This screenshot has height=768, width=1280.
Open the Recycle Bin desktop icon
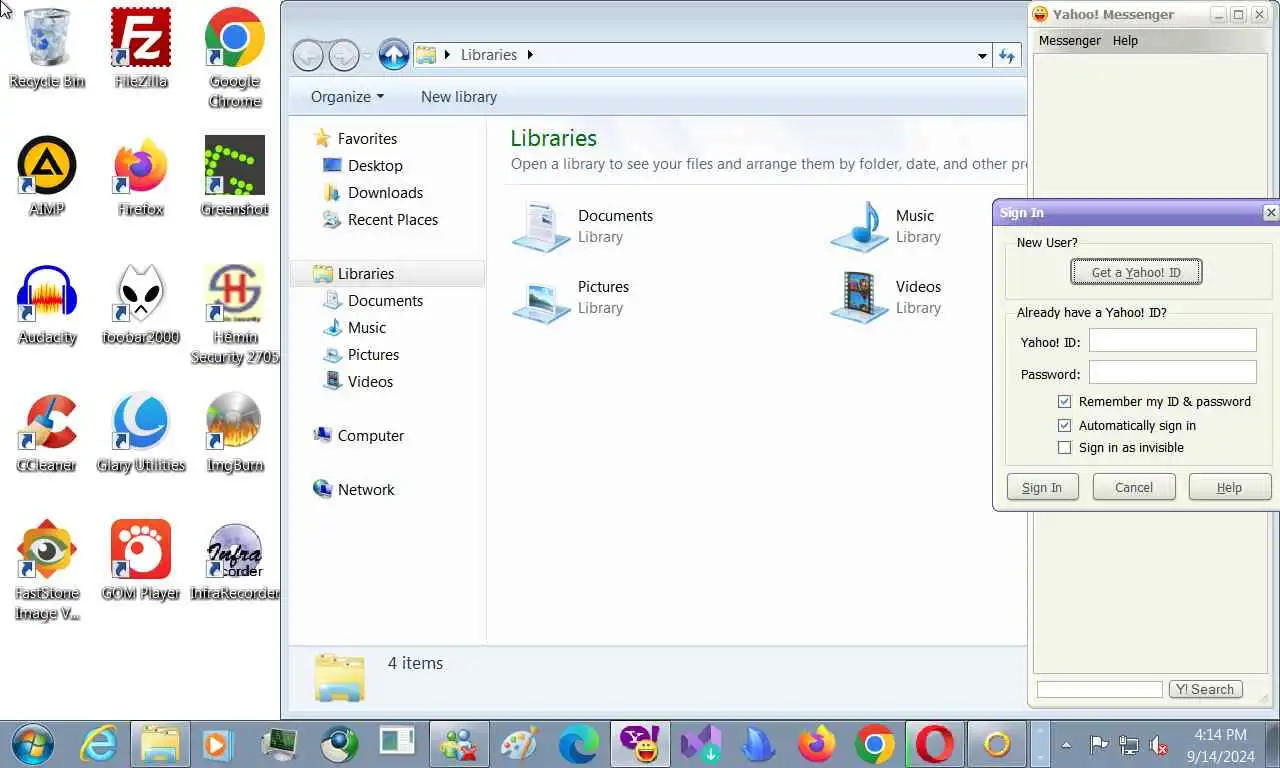46,48
